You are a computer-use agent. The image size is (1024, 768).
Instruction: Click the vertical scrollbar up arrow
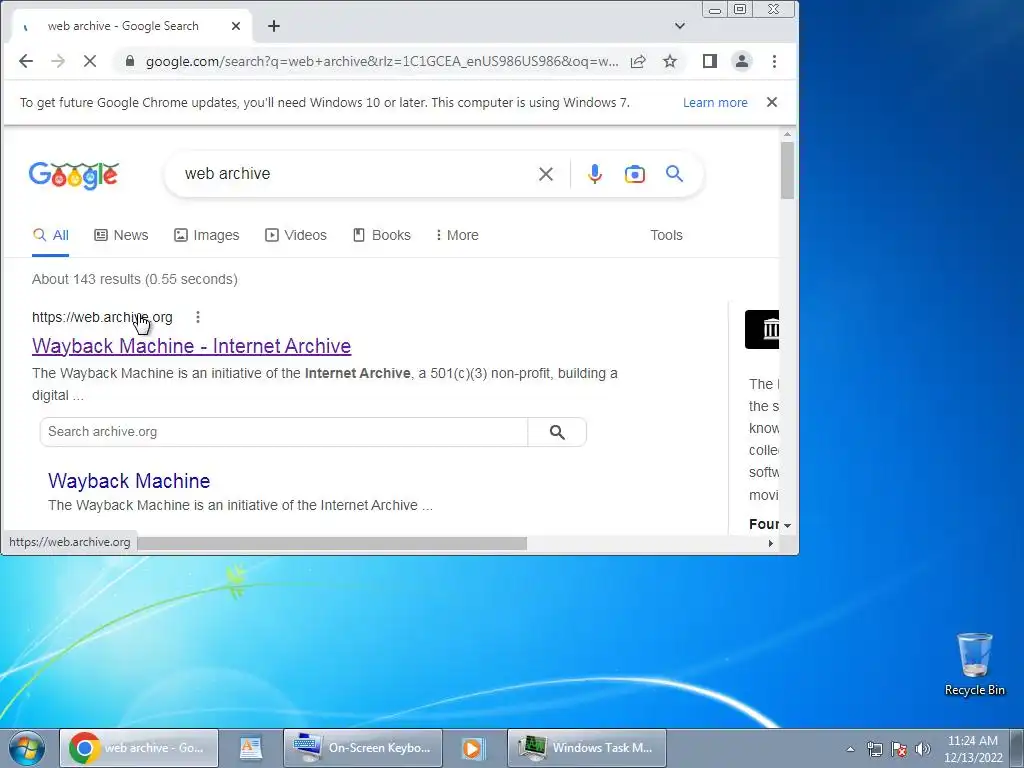click(x=788, y=135)
